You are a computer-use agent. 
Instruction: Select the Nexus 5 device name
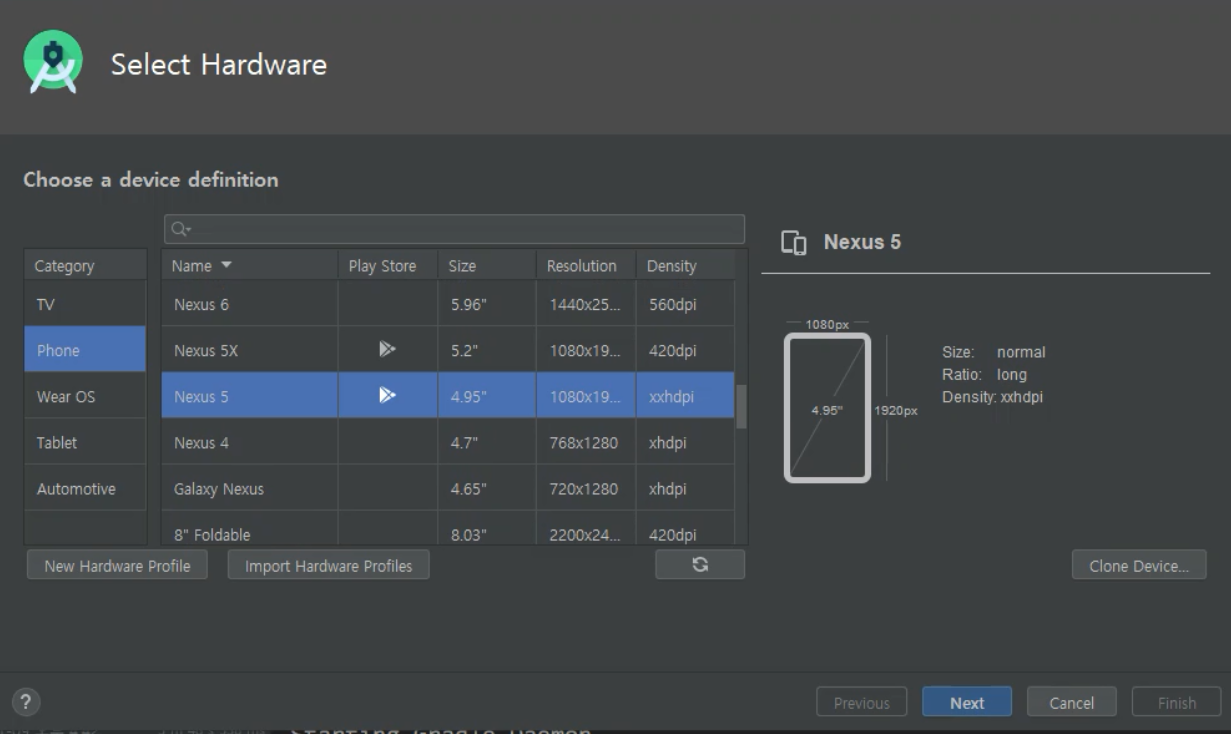(201, 396)
